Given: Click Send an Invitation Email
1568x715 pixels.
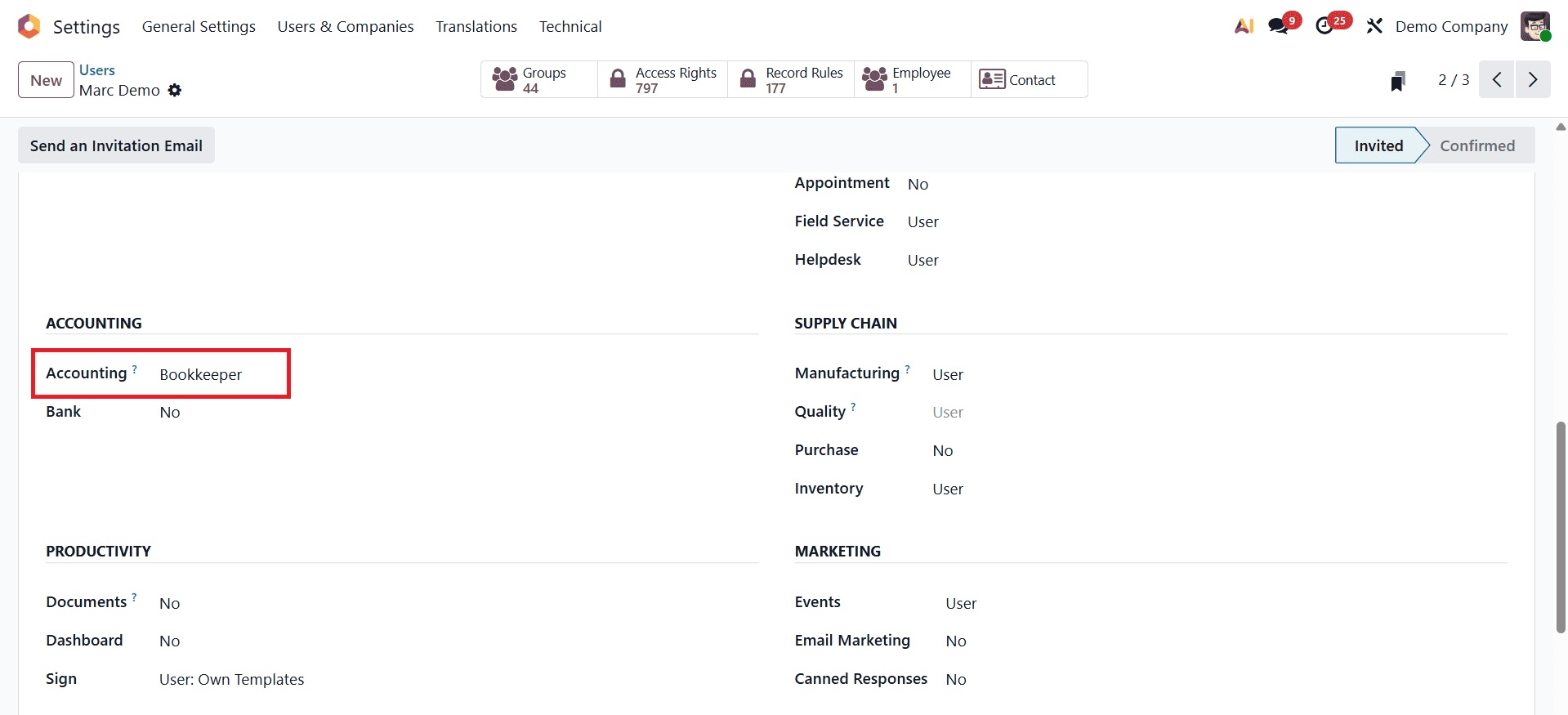Looking at the screenshot, I should [115, 145].
